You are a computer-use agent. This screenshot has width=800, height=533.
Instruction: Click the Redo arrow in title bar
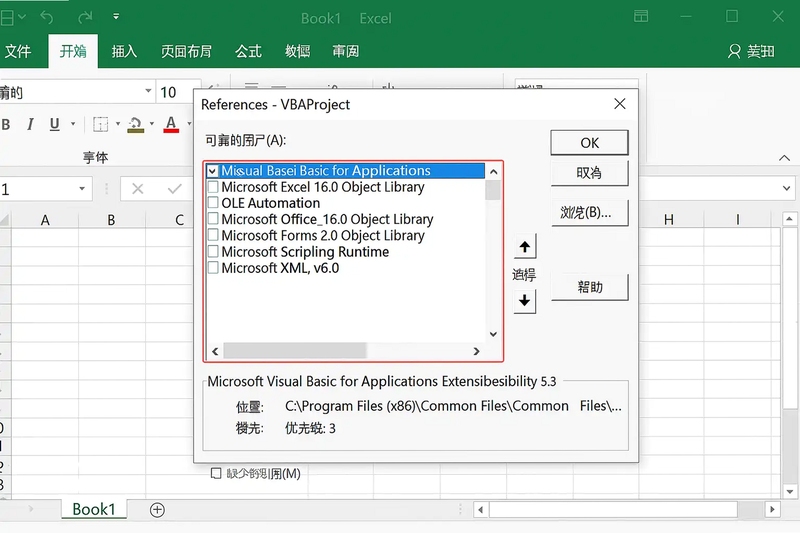[x=85, y=18]
